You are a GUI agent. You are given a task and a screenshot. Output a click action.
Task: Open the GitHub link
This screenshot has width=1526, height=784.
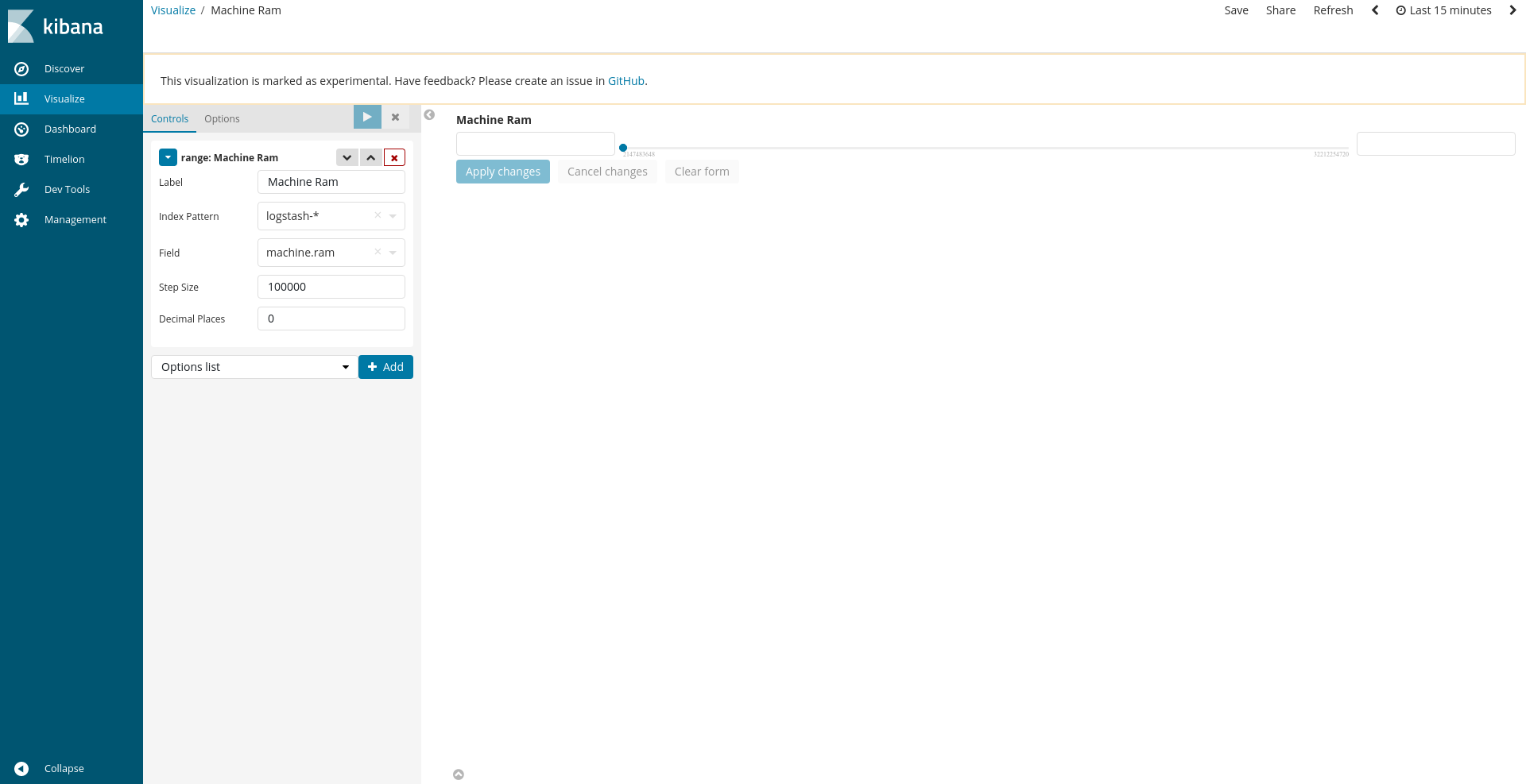[x=626, y=81]
